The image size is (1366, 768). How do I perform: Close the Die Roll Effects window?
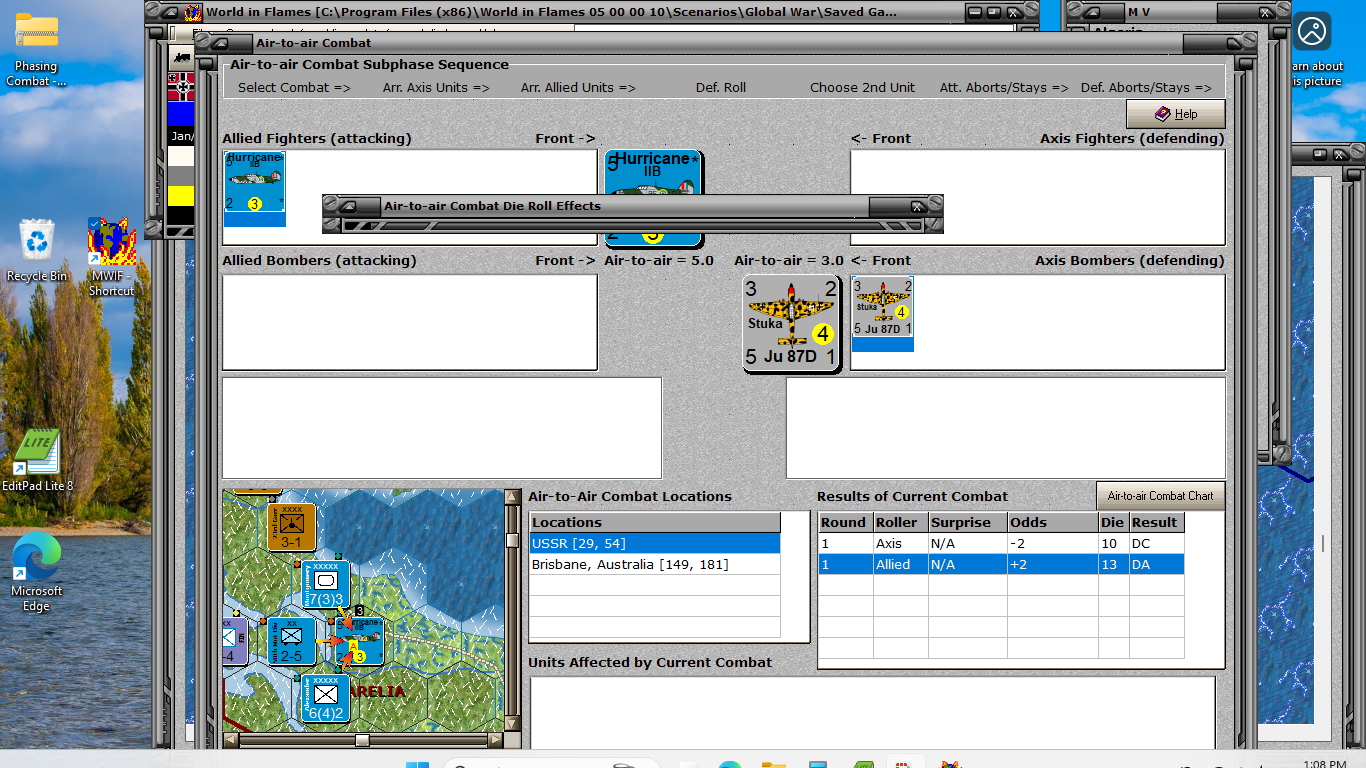tap(917, 206)
